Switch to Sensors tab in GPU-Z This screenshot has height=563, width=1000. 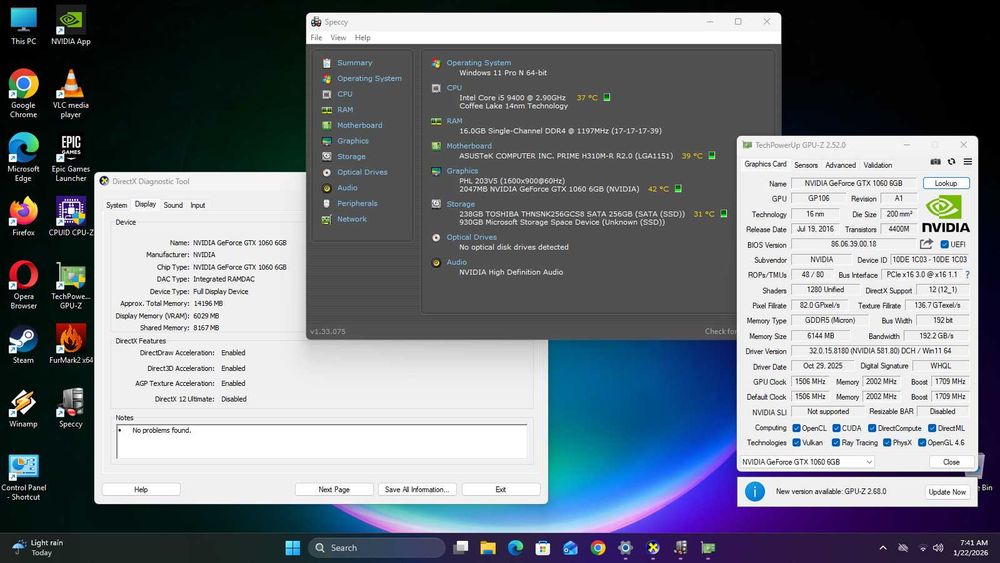tap(805, 165)
